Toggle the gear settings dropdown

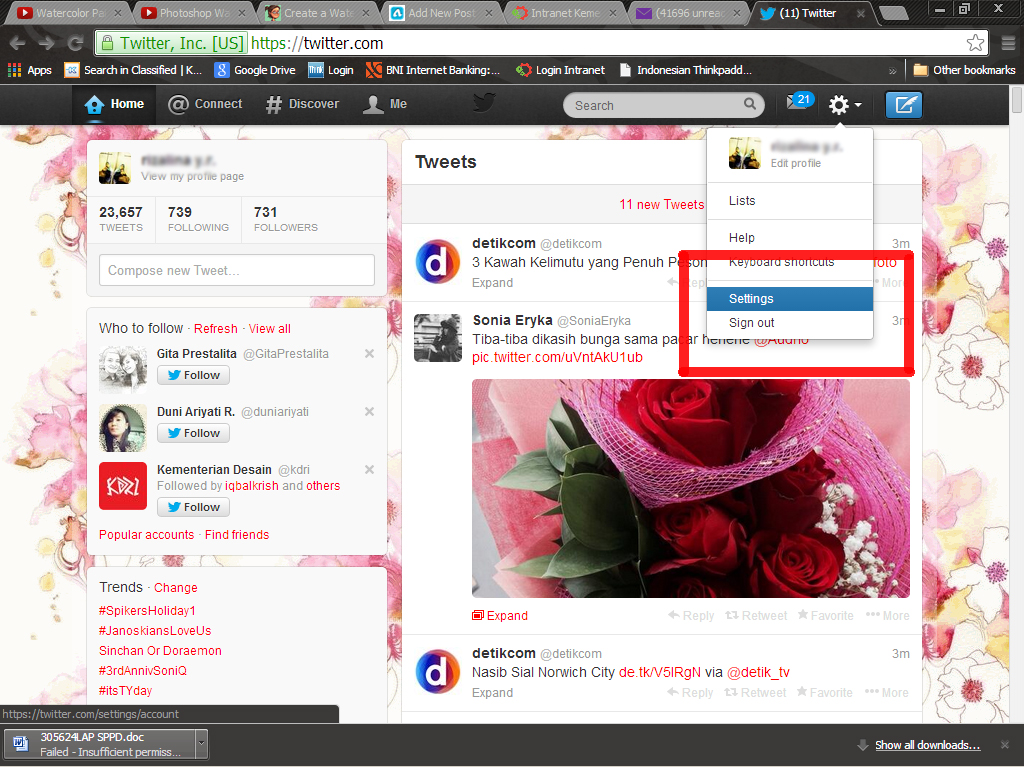(x=844, y=104)
